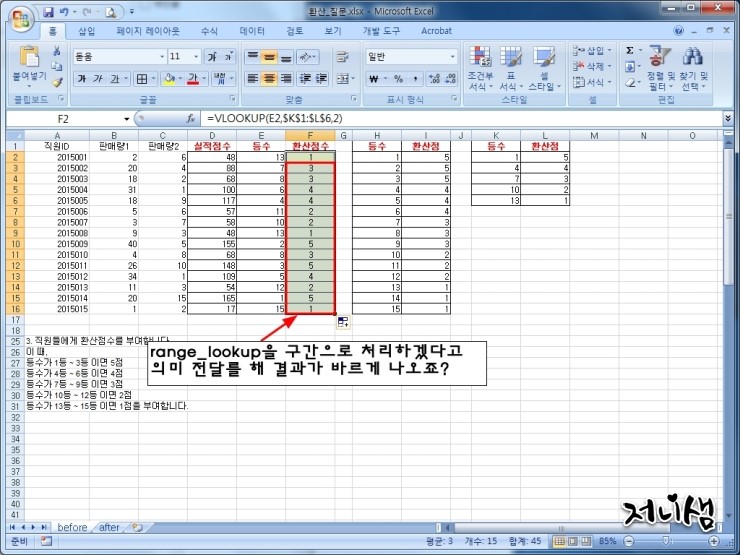Apply percent style
This screenshot has height=555, width=740.
(398, 79)
